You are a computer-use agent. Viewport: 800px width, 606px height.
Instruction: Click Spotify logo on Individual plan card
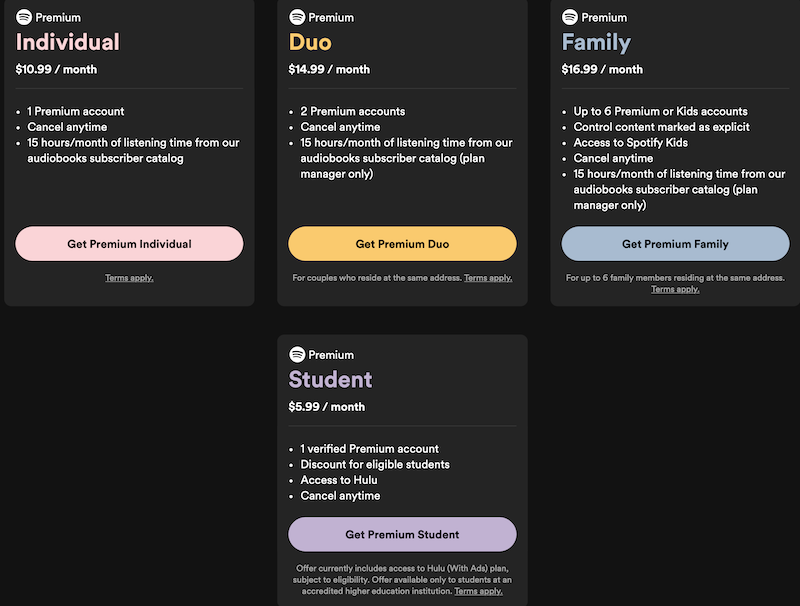[24, 17]
